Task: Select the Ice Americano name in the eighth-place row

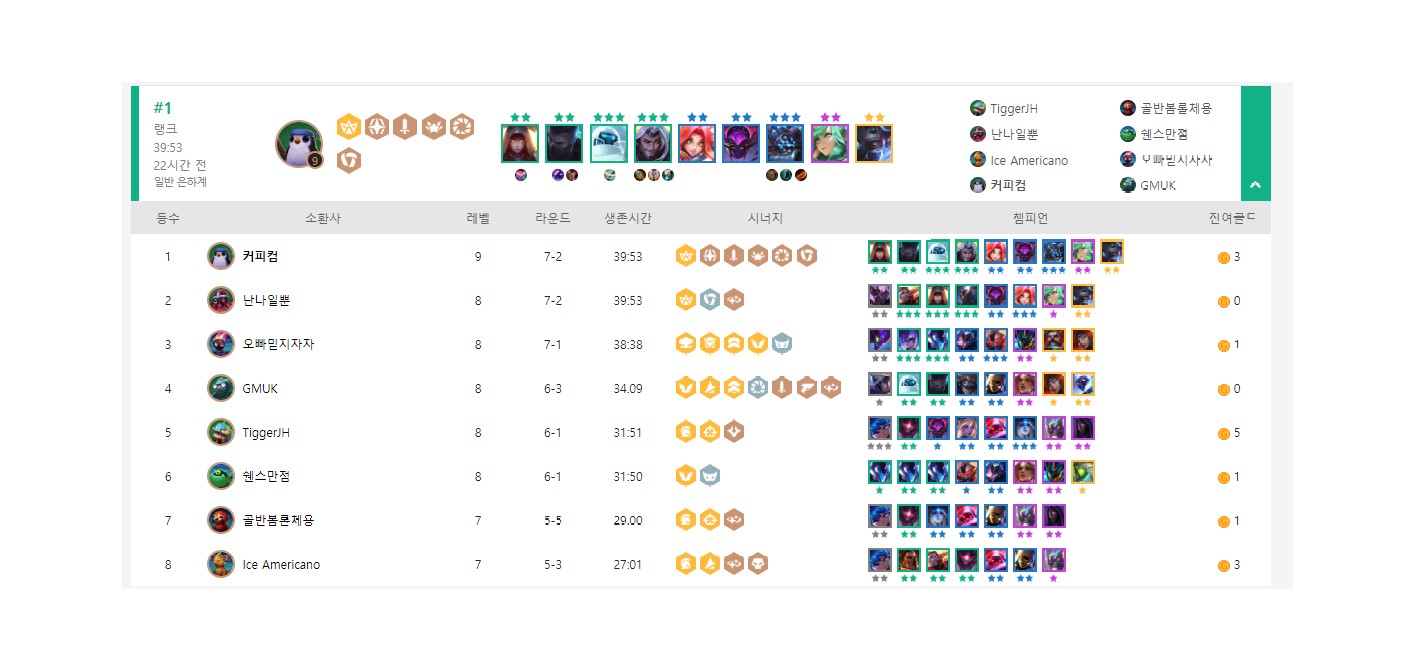Action: [281, 565]
